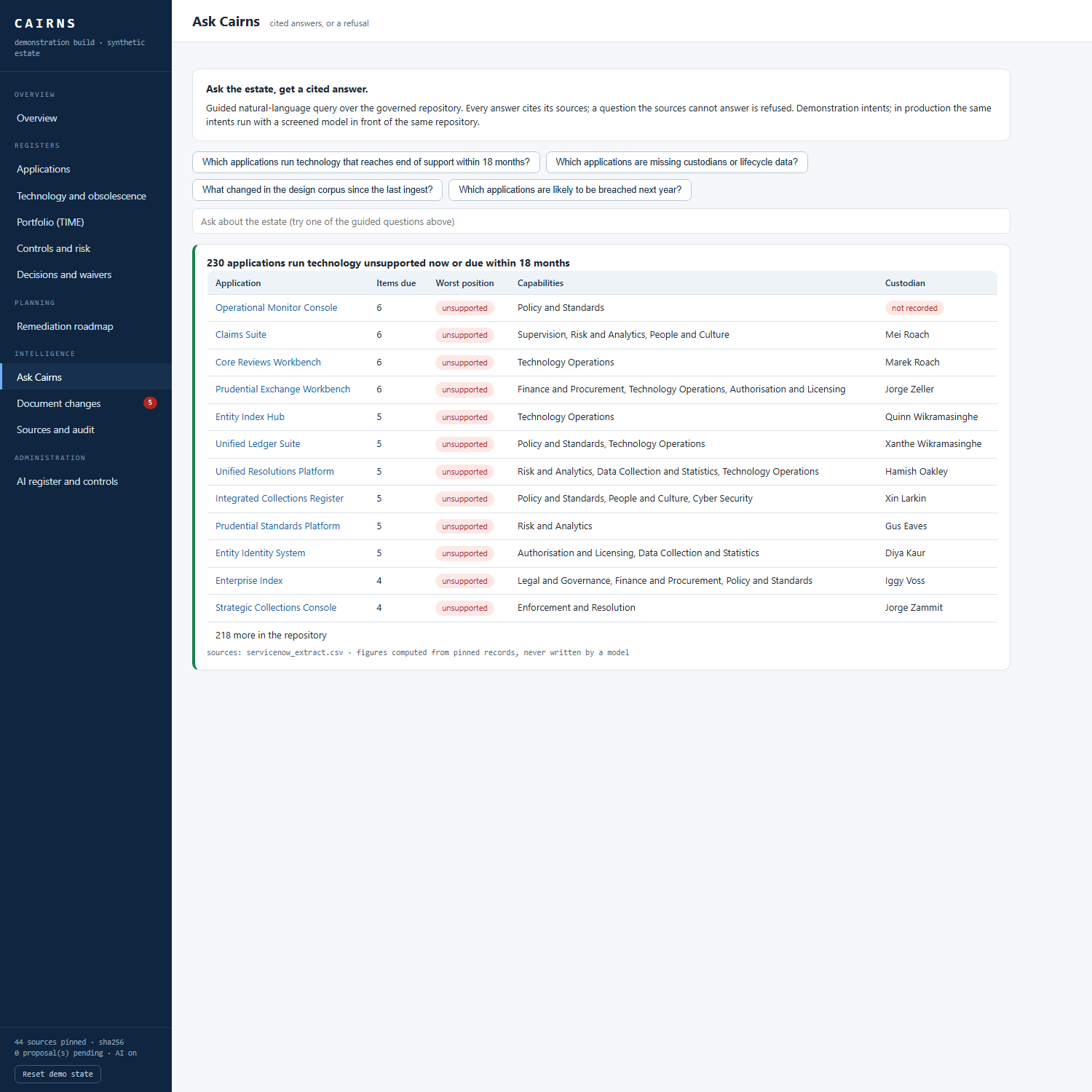Screen dimensions: 1092x1092
Task: Open Document changes page
Action: tap(86, 403)
